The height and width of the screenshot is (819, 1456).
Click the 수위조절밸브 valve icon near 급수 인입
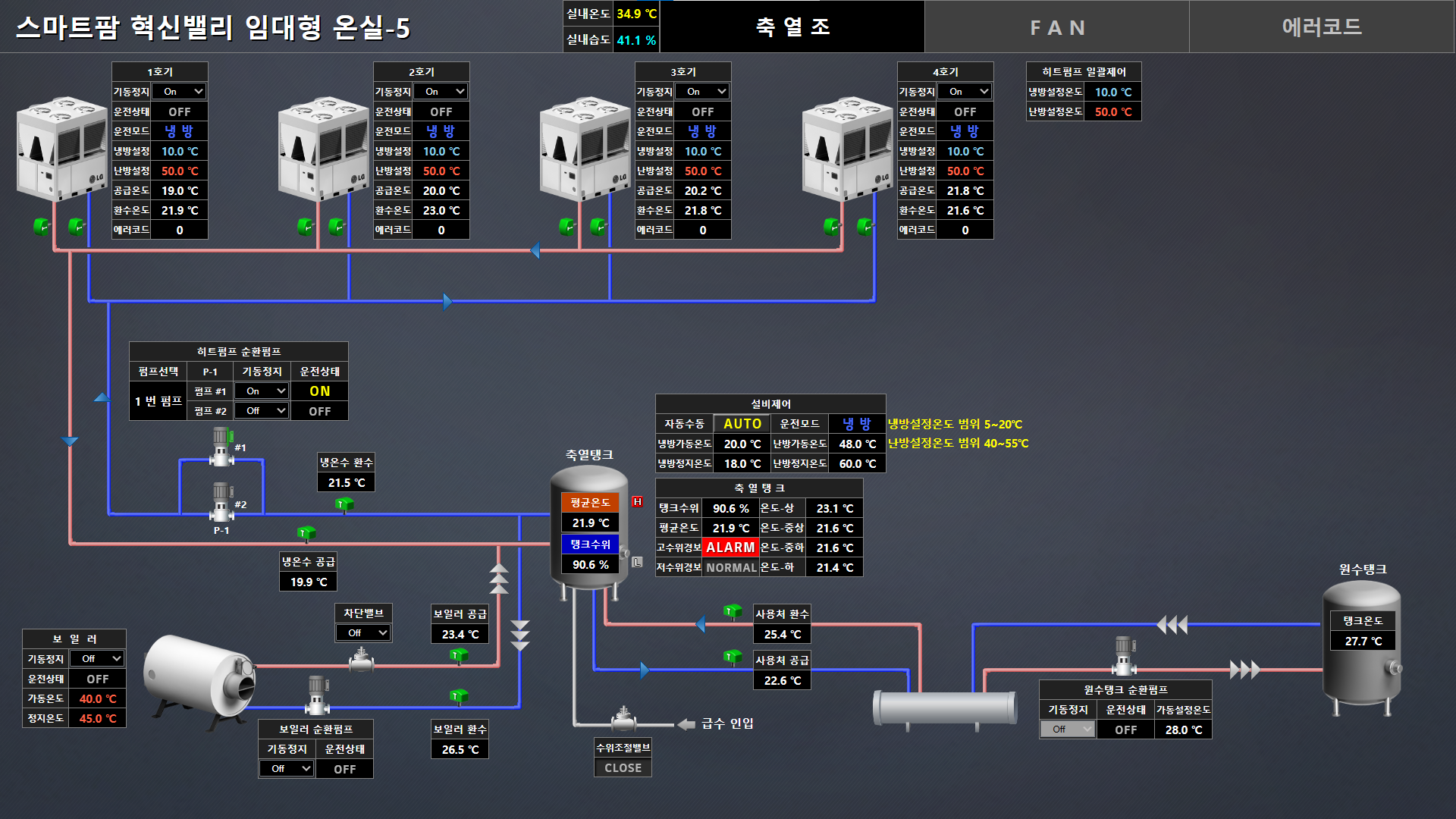(623, 719)
